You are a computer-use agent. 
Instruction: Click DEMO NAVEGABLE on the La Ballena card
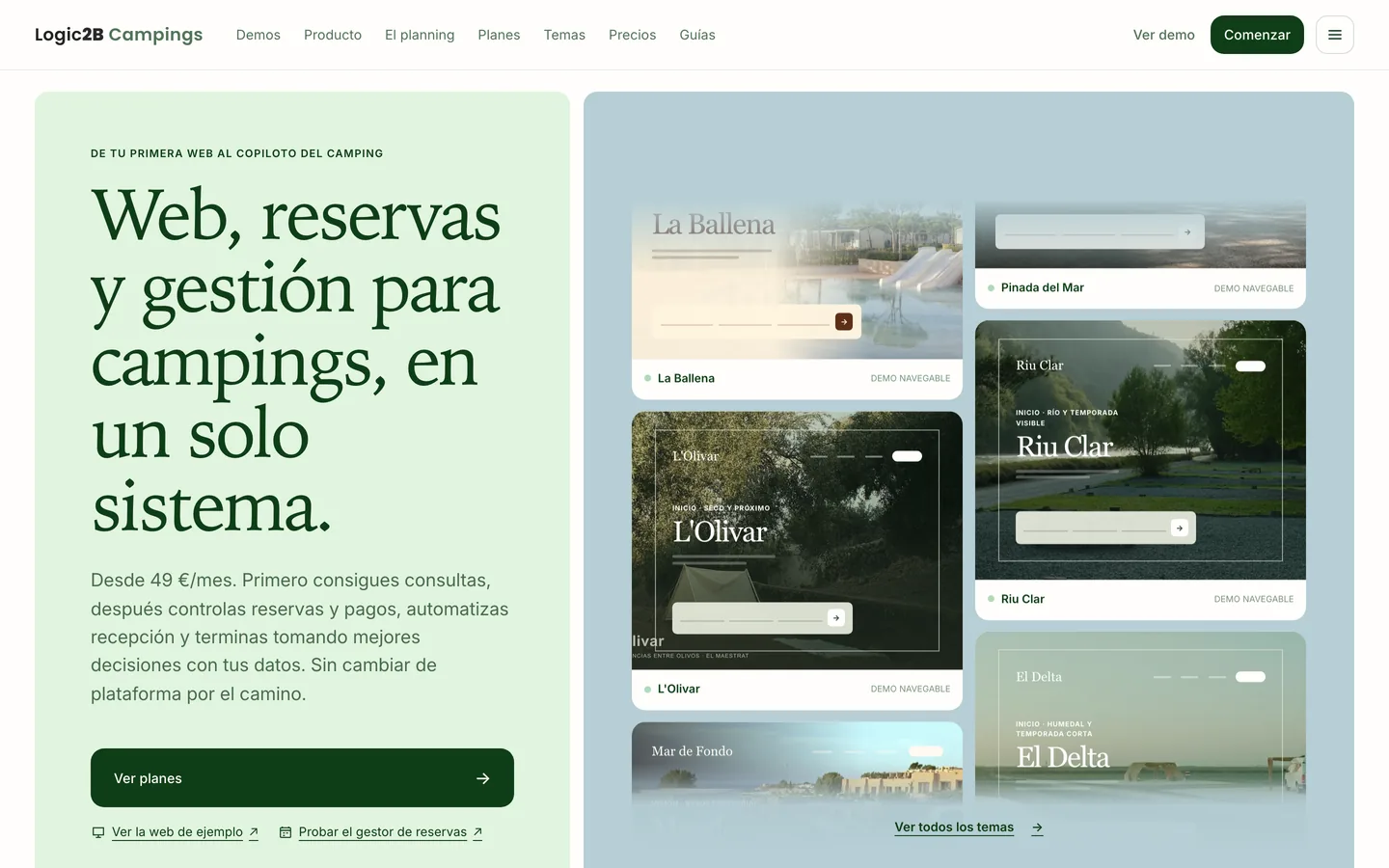pos(911,378)
